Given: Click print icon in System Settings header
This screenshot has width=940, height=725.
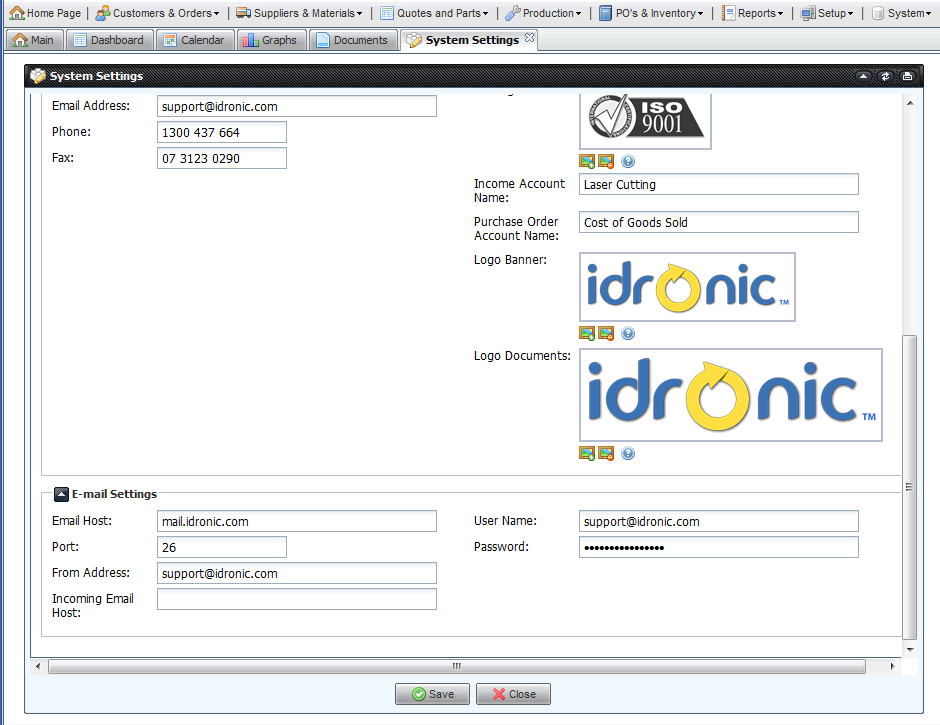Looking at the screenshot, I should click(907, 76).
